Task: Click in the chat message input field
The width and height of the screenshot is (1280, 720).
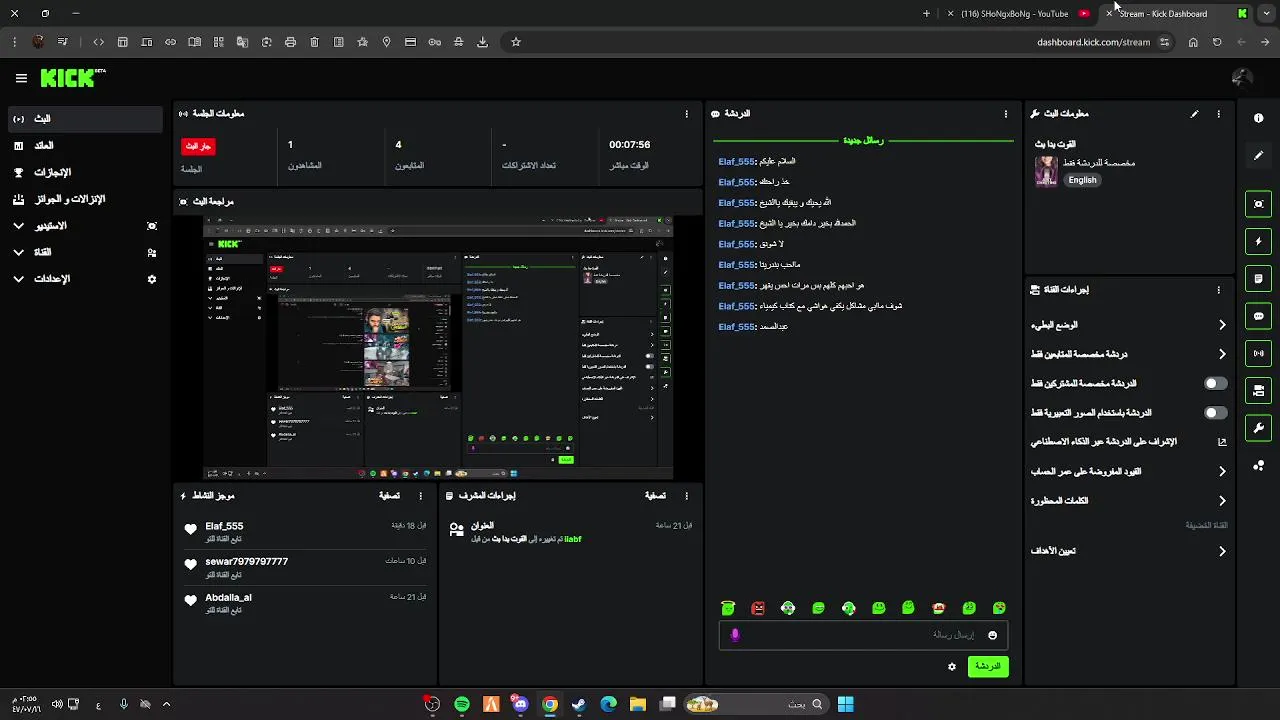Action: [862, 635]
